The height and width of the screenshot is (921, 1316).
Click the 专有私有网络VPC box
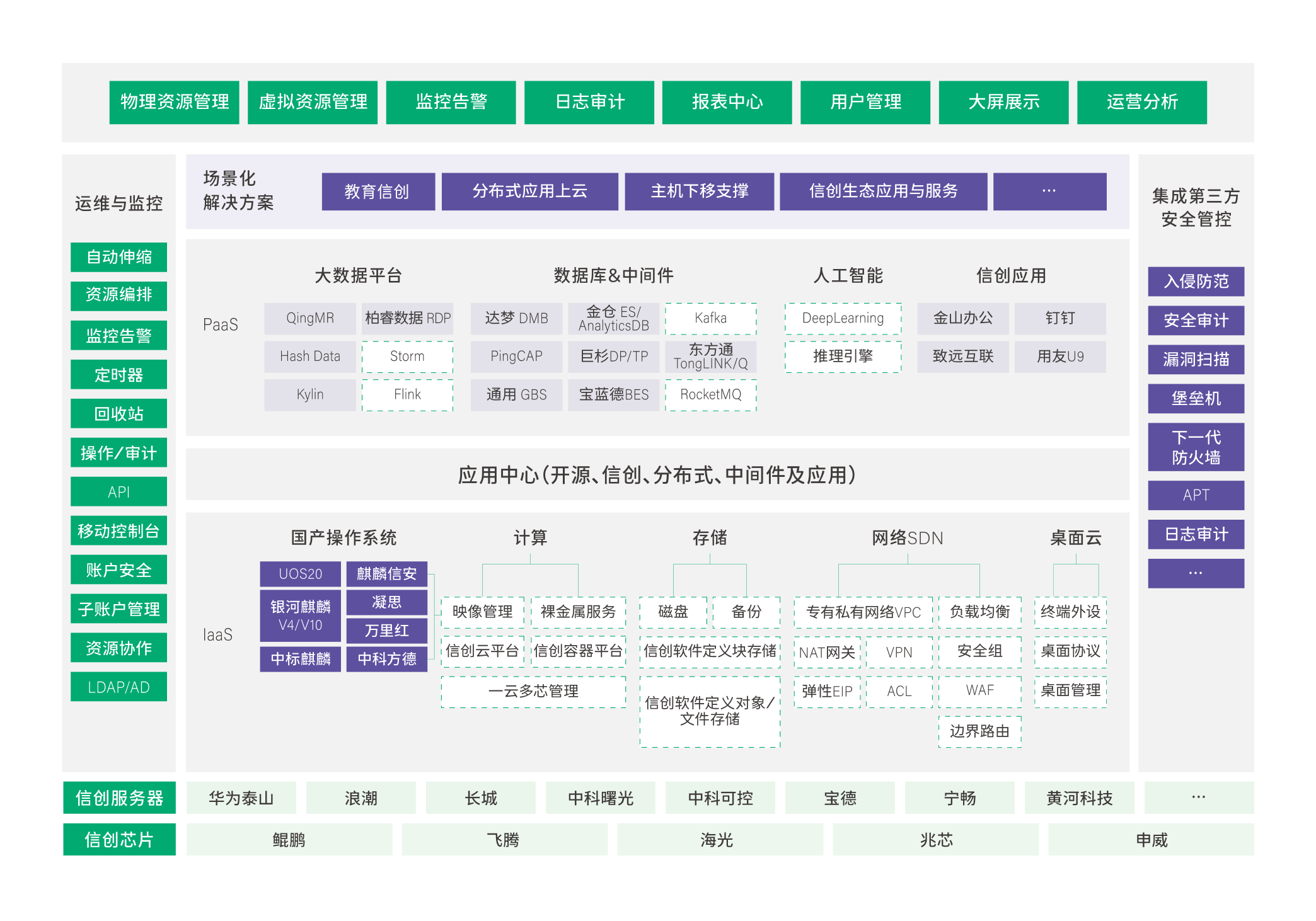(863, 612)
